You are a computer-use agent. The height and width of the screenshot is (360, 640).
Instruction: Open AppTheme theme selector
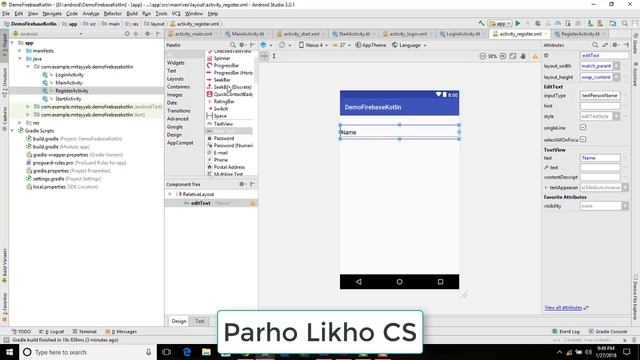pyautogui.click(x=371, y=45)
